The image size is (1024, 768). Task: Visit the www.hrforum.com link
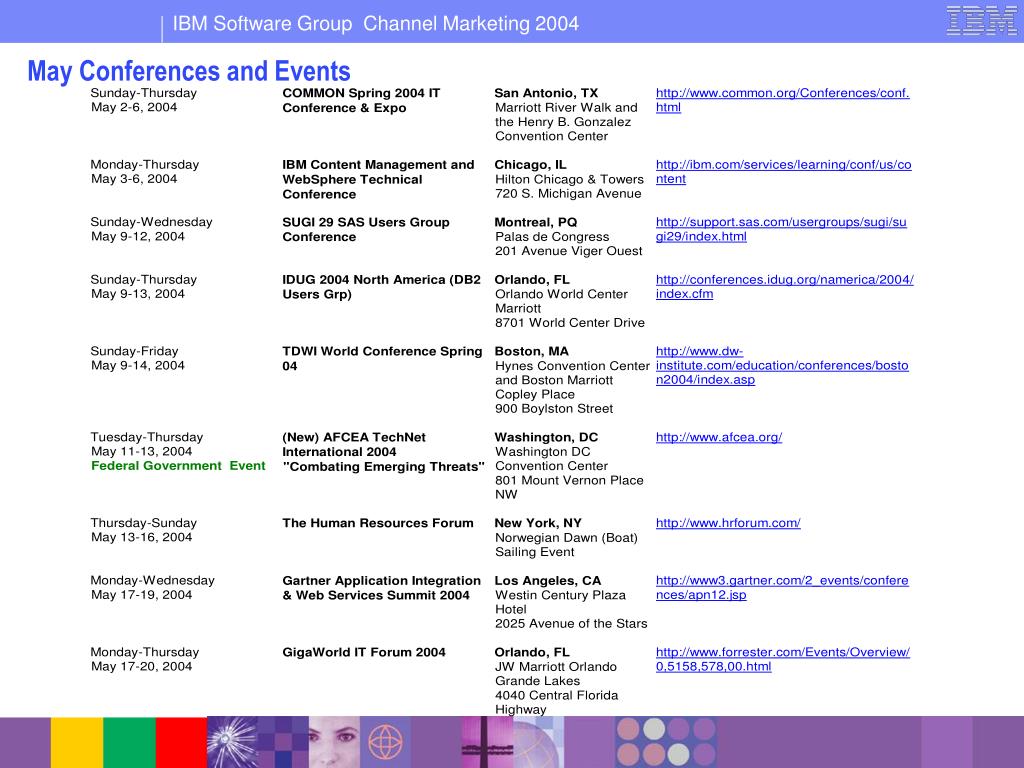pyautogui.click(x=728, y=522)
